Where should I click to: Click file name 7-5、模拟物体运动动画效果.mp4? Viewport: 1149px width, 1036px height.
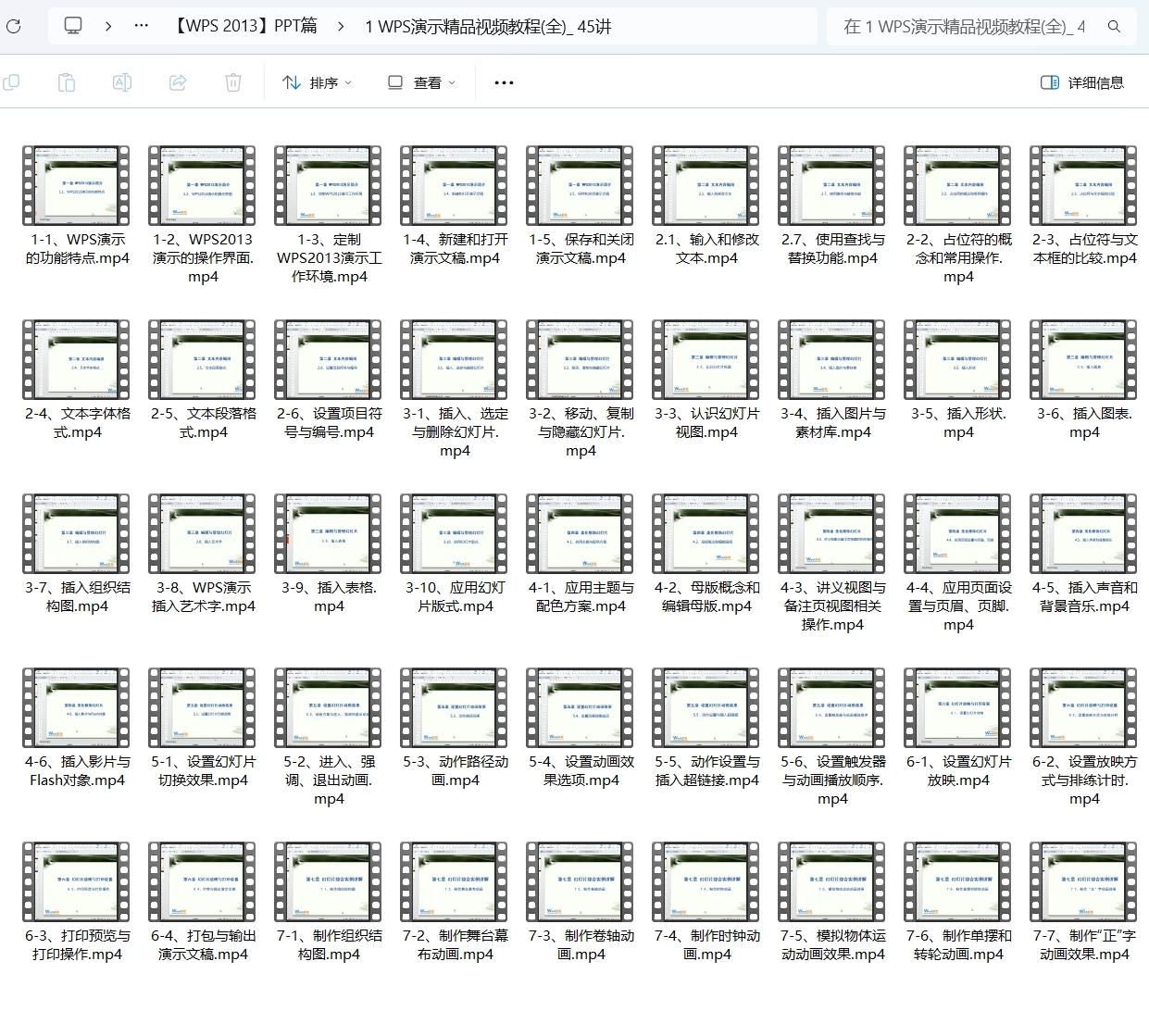[832, 944]
